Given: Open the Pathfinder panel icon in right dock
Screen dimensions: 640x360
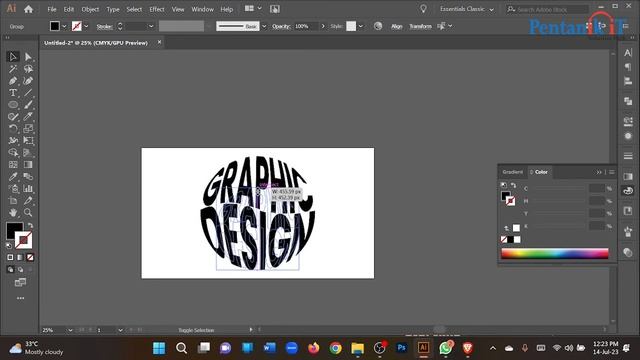Looking at the screenshot, I should tap(628, 101).
